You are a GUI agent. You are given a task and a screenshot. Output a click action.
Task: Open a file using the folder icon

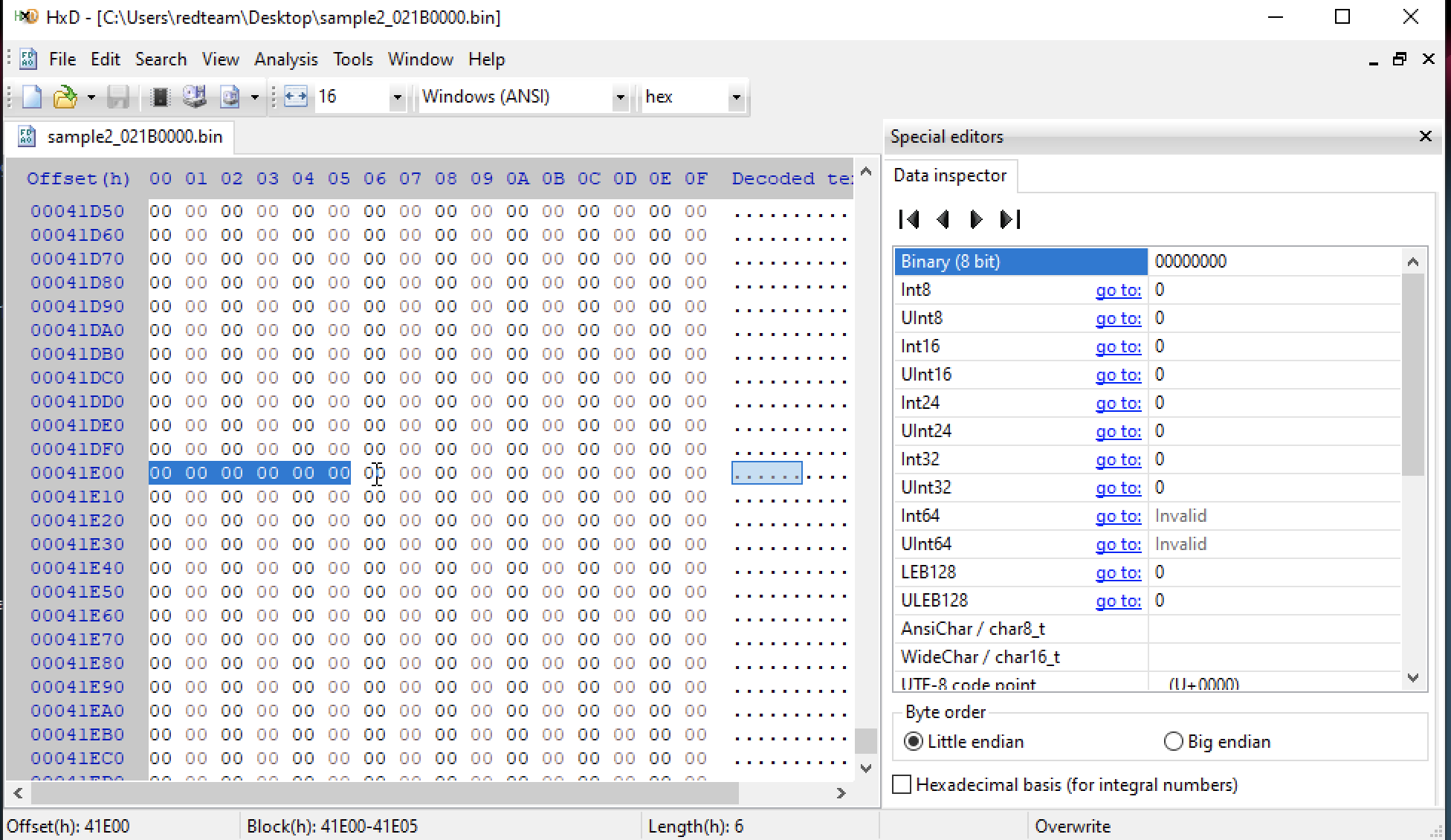pyautogui.click(x=65, y=97)
